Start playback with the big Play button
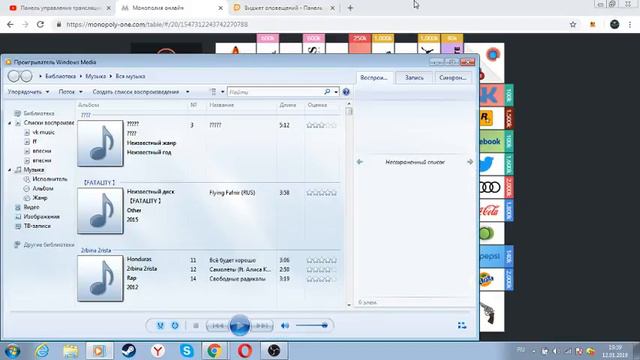The height and width of the screenshot is (360, 640). click(240, 325)
